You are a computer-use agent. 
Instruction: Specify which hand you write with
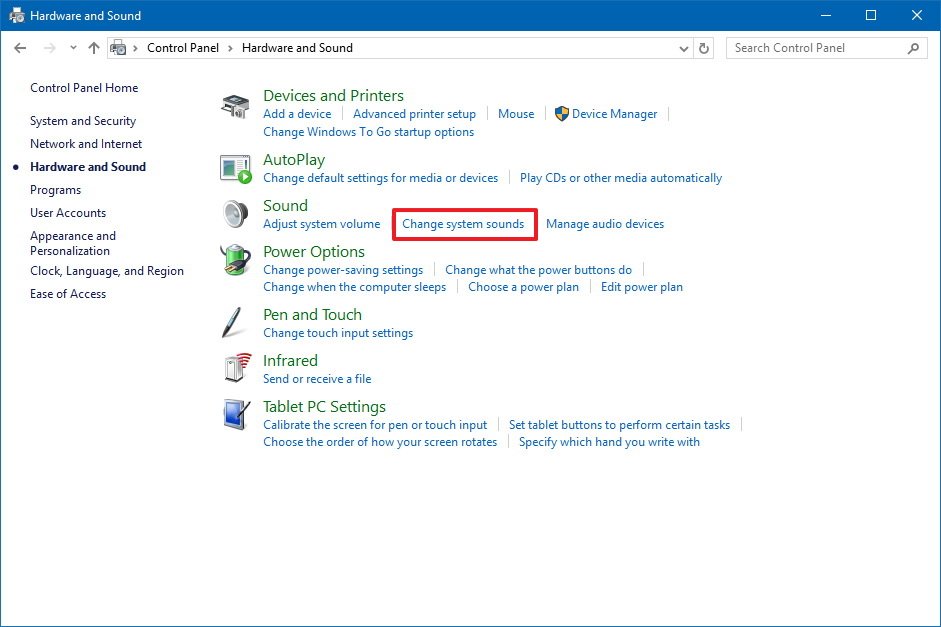click(x=609, y=442)
